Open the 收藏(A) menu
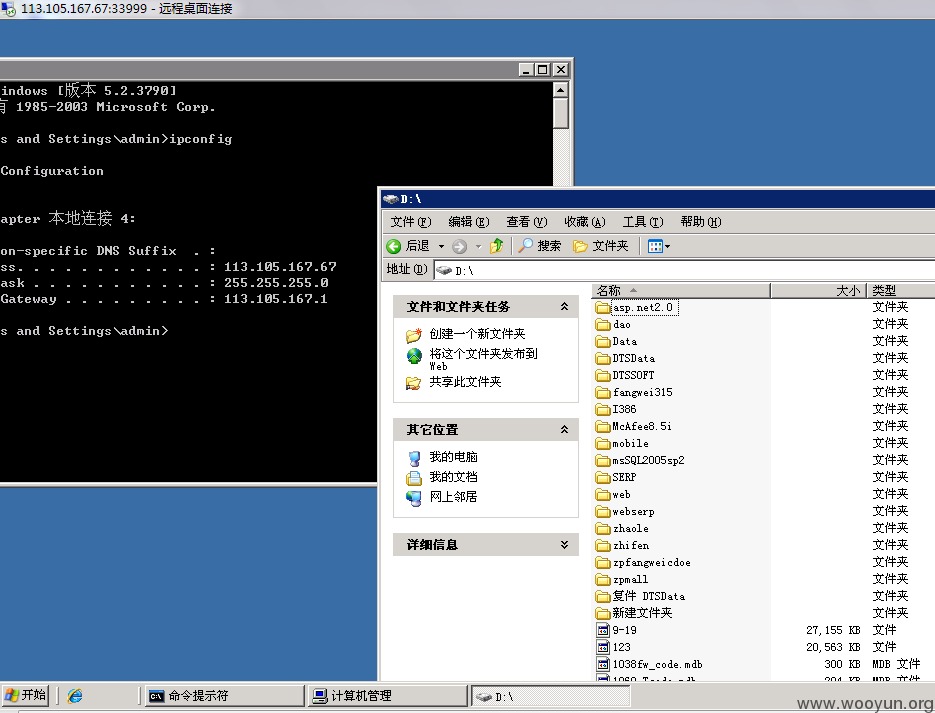The height and width of the screenshot is (713, 935). (584, 222)
